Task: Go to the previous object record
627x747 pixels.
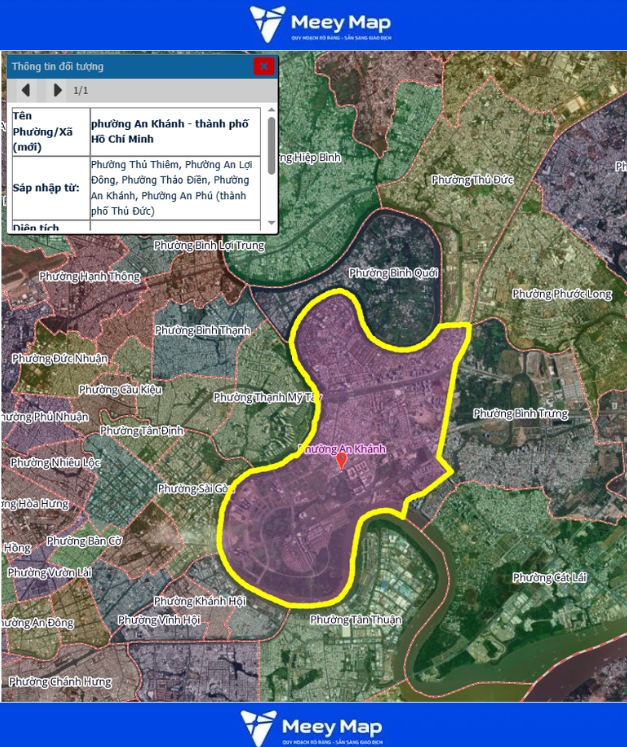Action: click(x=27, y=91)
